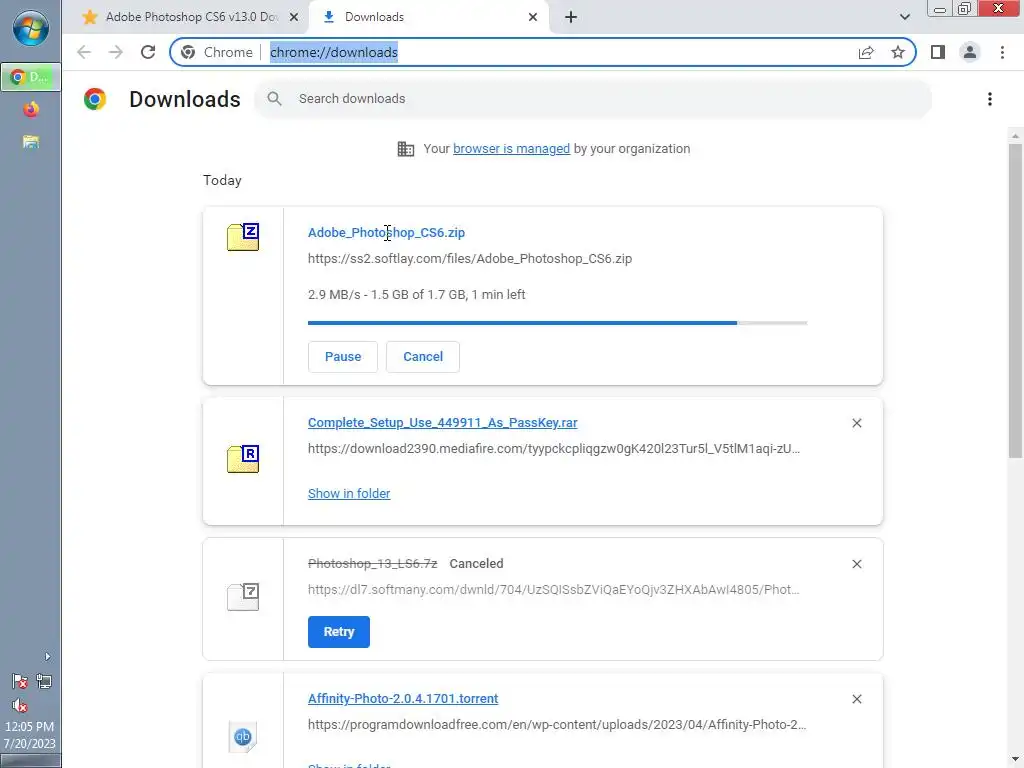1024x768 pixels.
Task: Select the Chrome taskbar button
Action: [31, 77]
